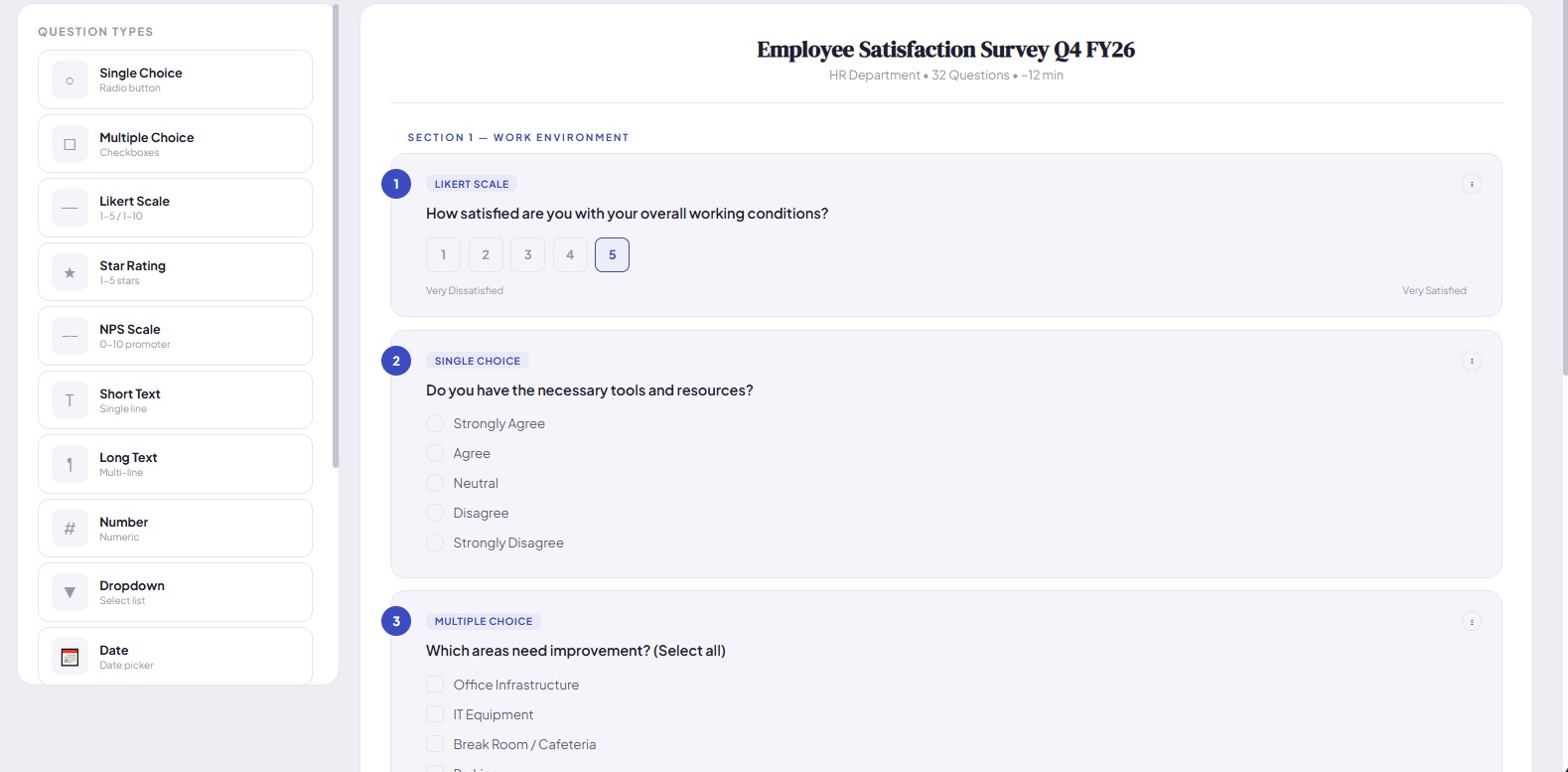
Task: Click the Star Rating star icon
Action: coord(70,272)
